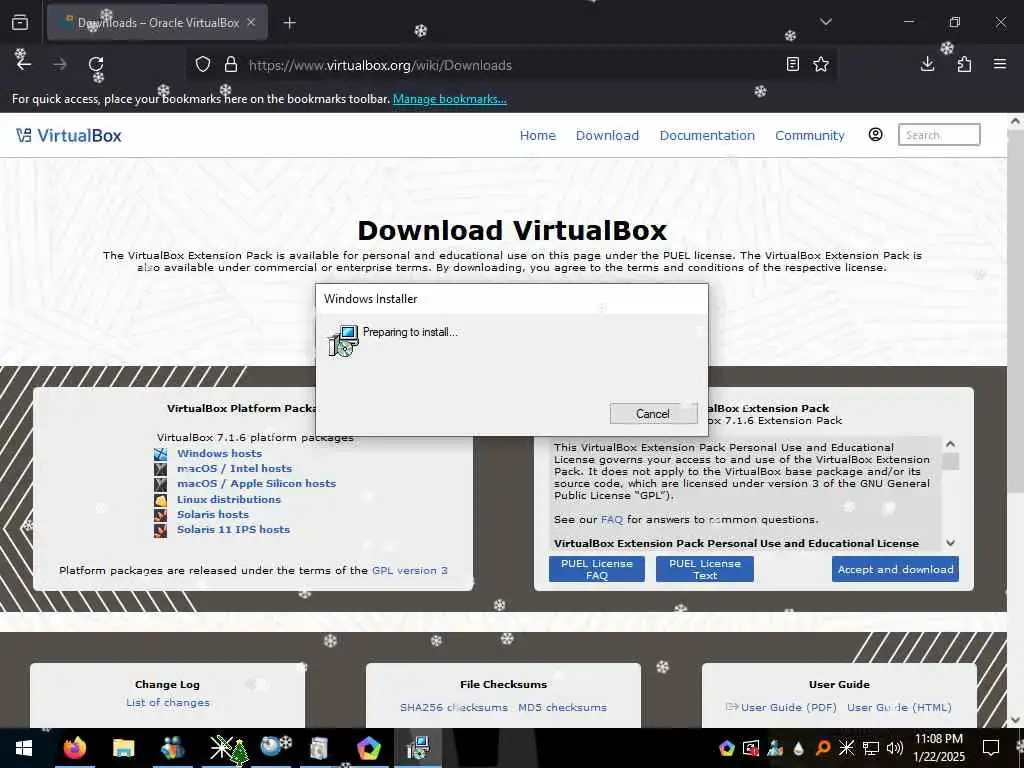Image resolution: width=1024 pixels, height=768 pixels.
Task: Reload the VirtualBox downloads page
Action: [x=96, y=64]
